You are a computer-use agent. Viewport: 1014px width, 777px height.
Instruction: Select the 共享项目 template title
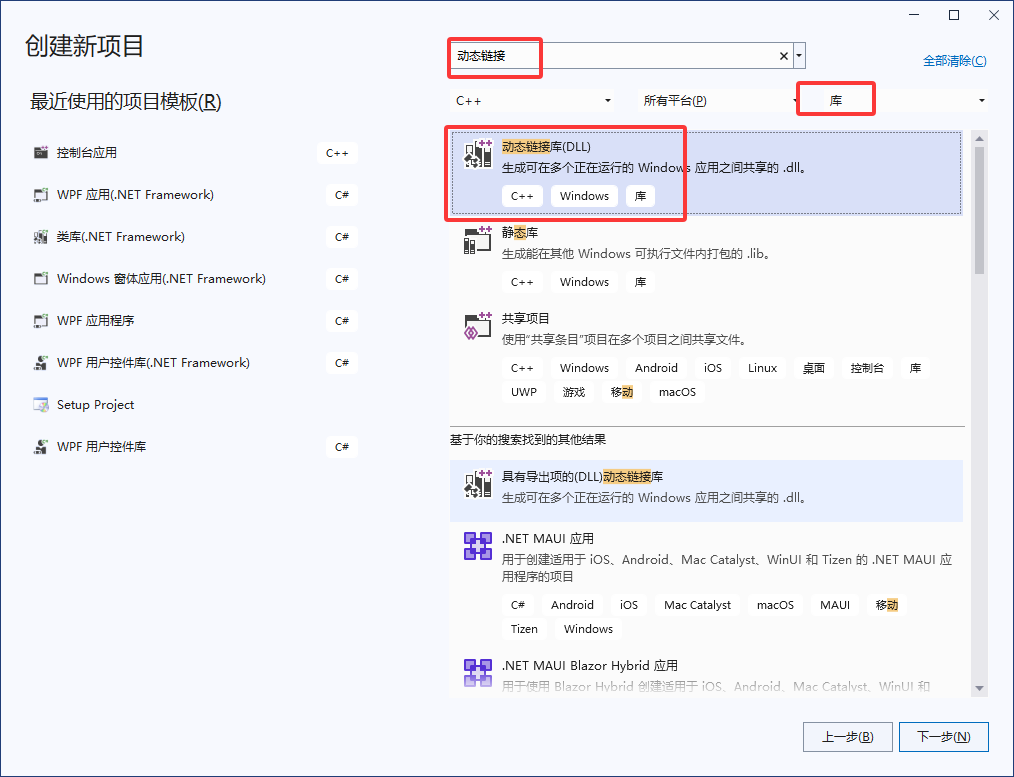[x=526, y=319]
